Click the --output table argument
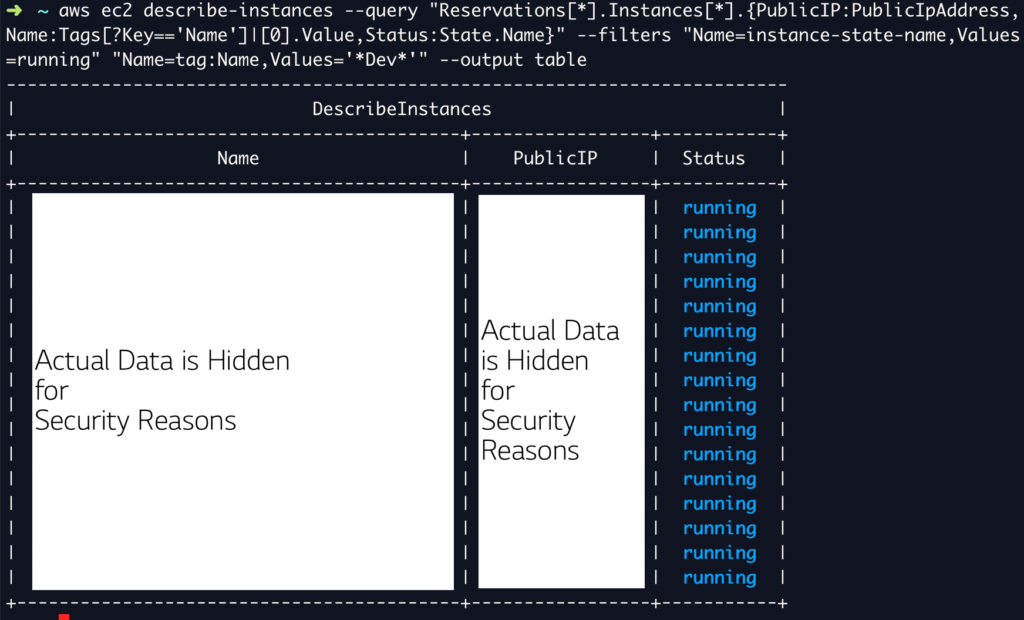The width and height of the screenshot is (1024, 620). 512,60
